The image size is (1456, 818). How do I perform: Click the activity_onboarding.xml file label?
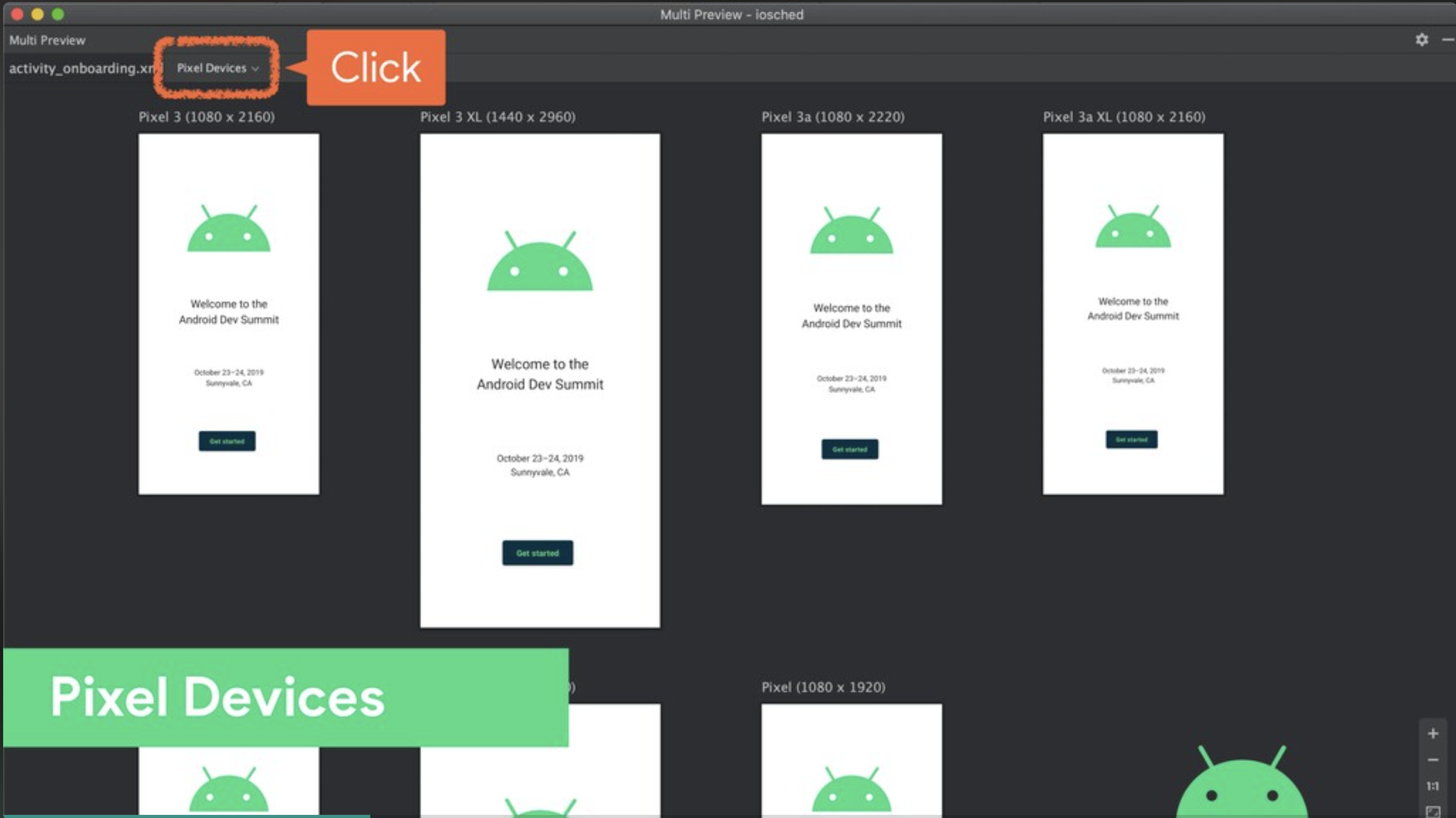point(81,69)
